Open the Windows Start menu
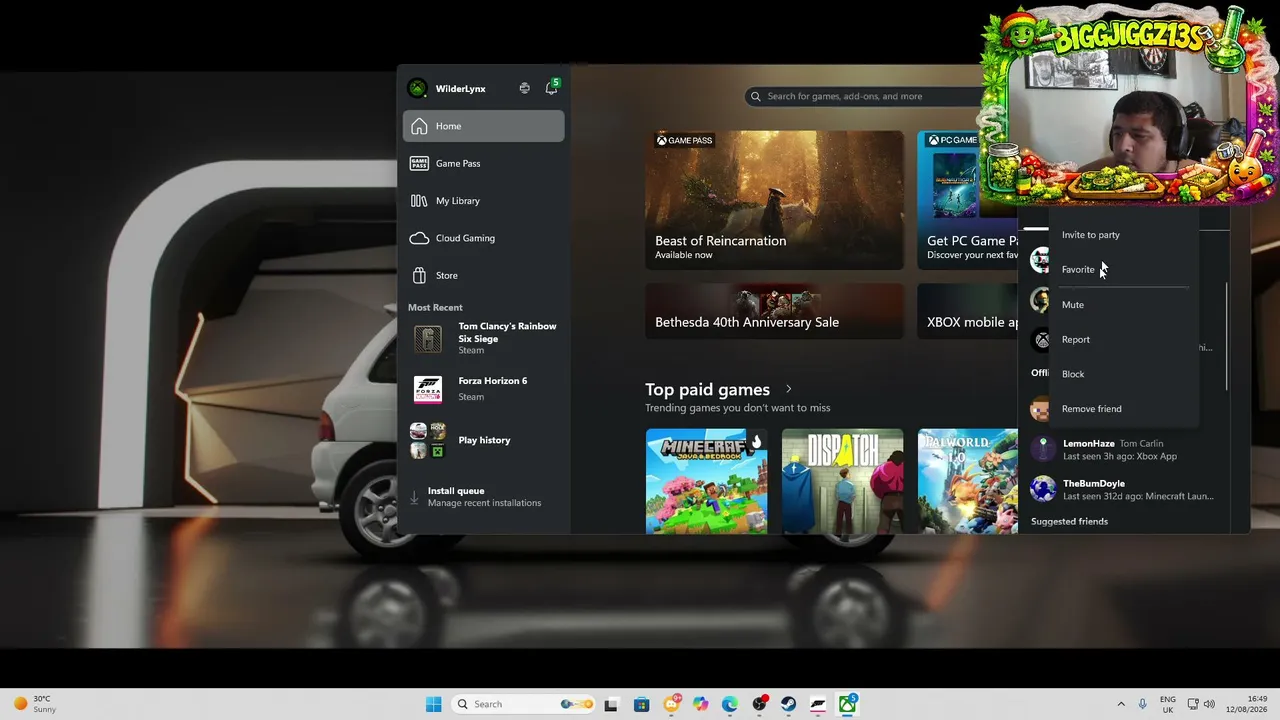Image resolution: width=1280 pixels, height=720 pixels. 433,704
